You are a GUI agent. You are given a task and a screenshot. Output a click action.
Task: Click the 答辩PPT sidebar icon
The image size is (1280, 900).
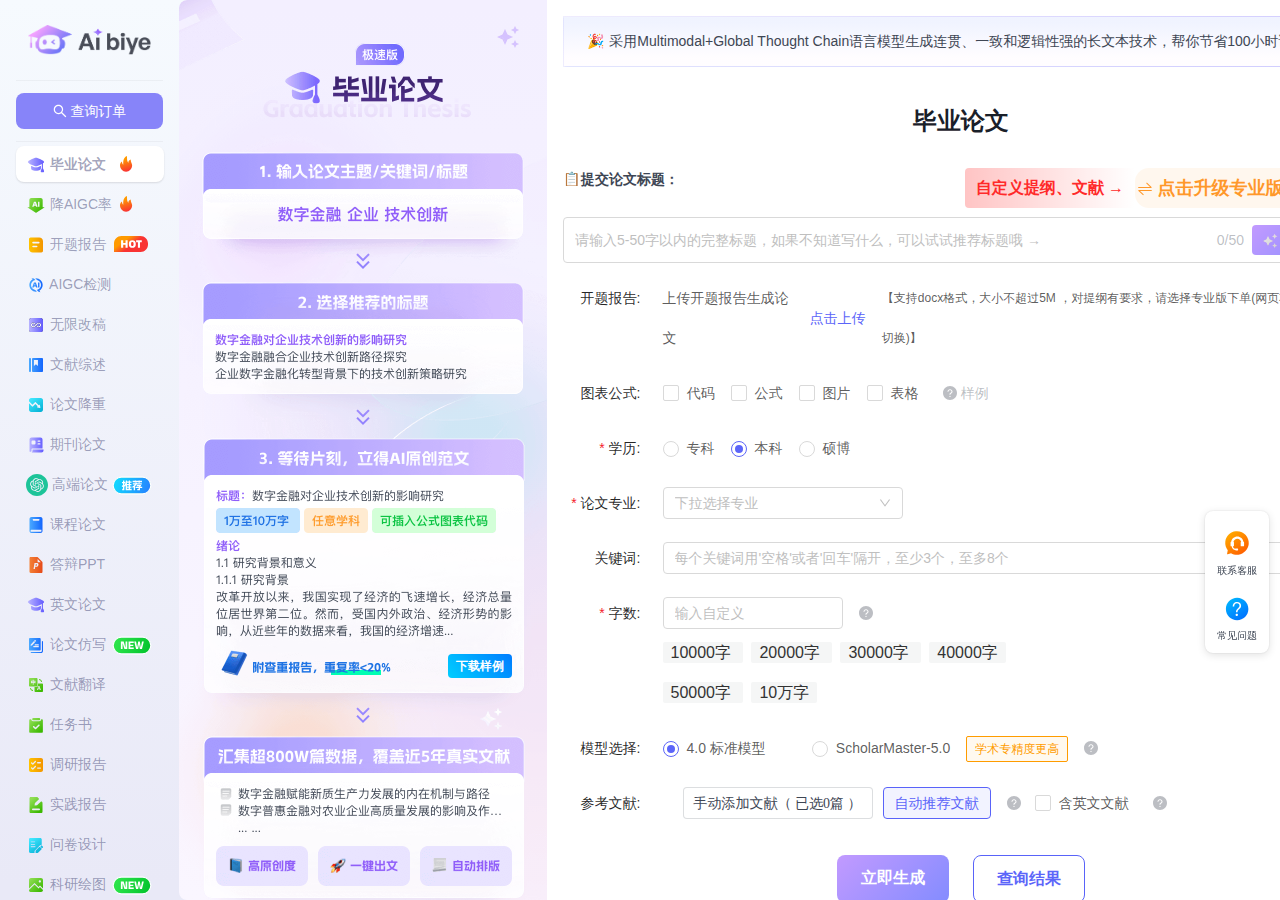pyautogui.click(x=36, y=564)
